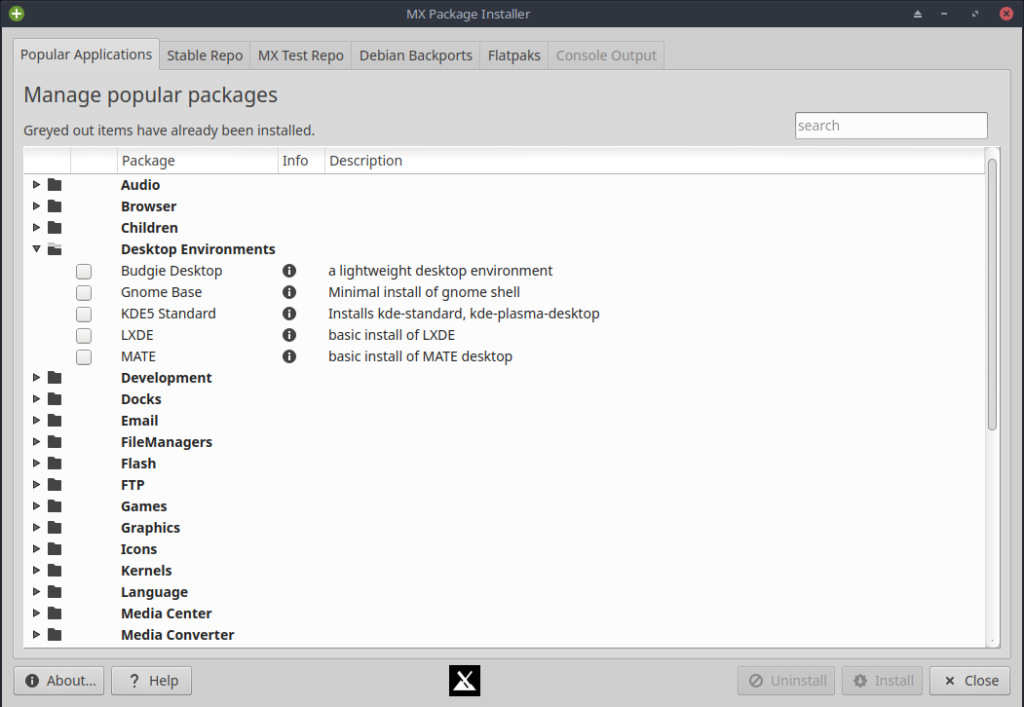Expand the Games category arrow
This screenshot has height=707, width=1024.
point(37,506)
